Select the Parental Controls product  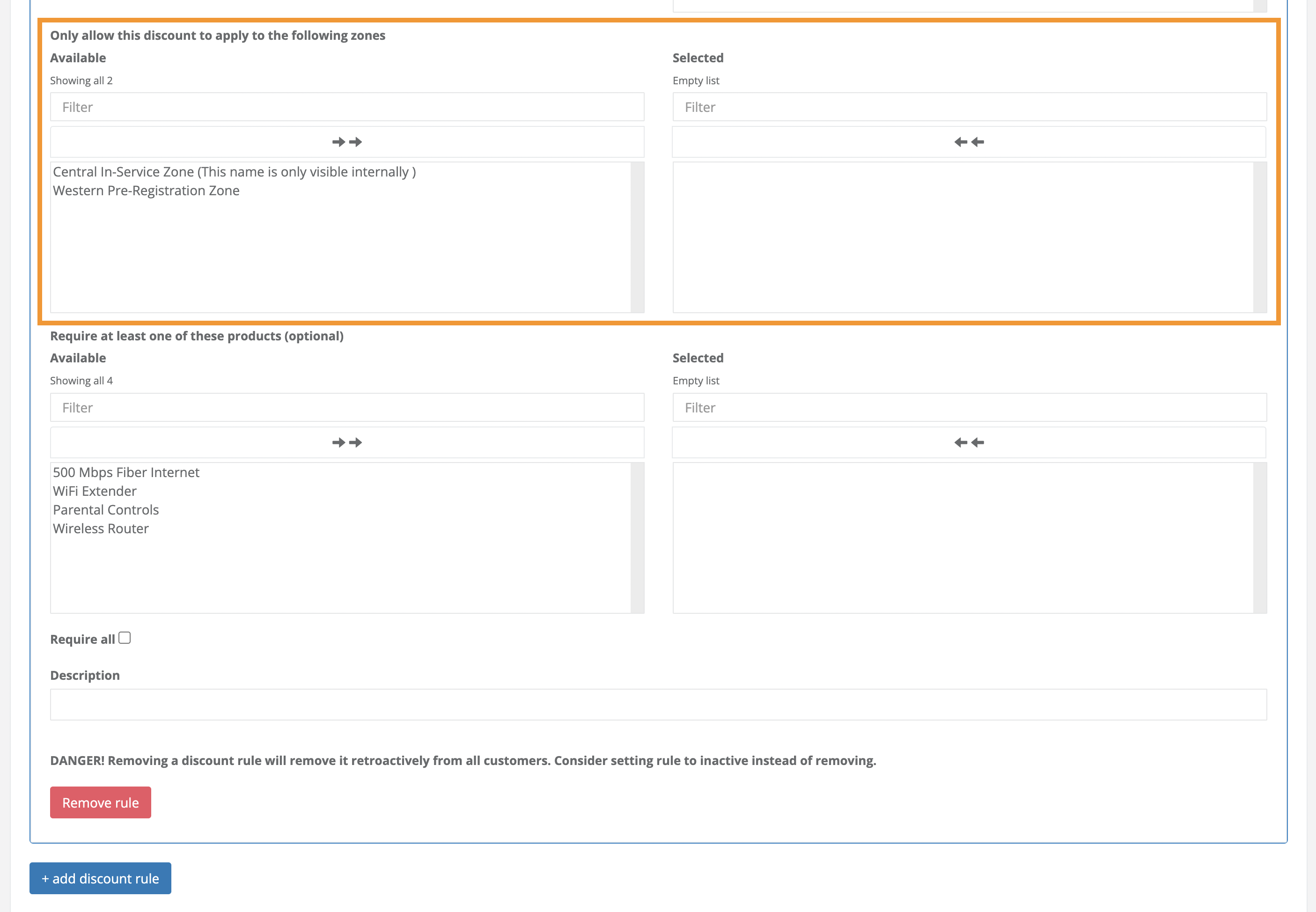(105, 510)
